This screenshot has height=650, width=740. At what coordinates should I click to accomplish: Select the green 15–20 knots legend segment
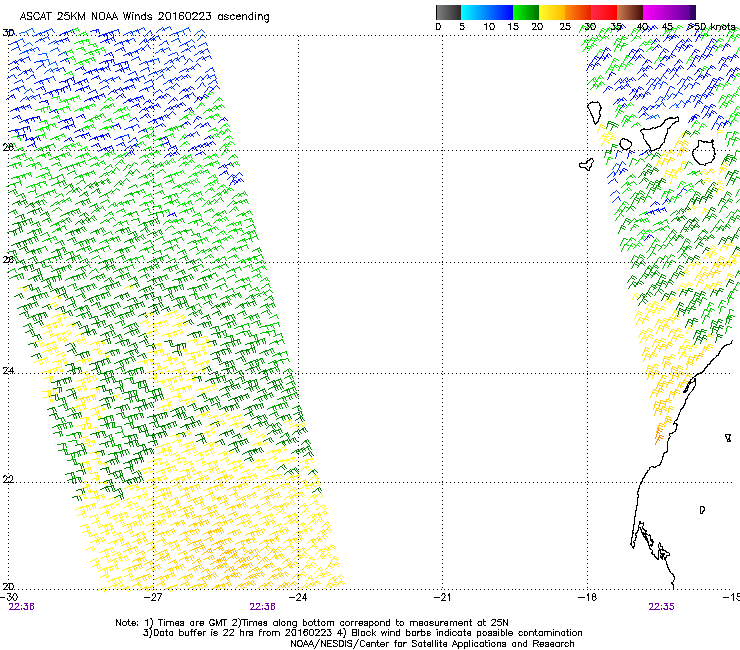pyautogui.click(x=526, y=12)
